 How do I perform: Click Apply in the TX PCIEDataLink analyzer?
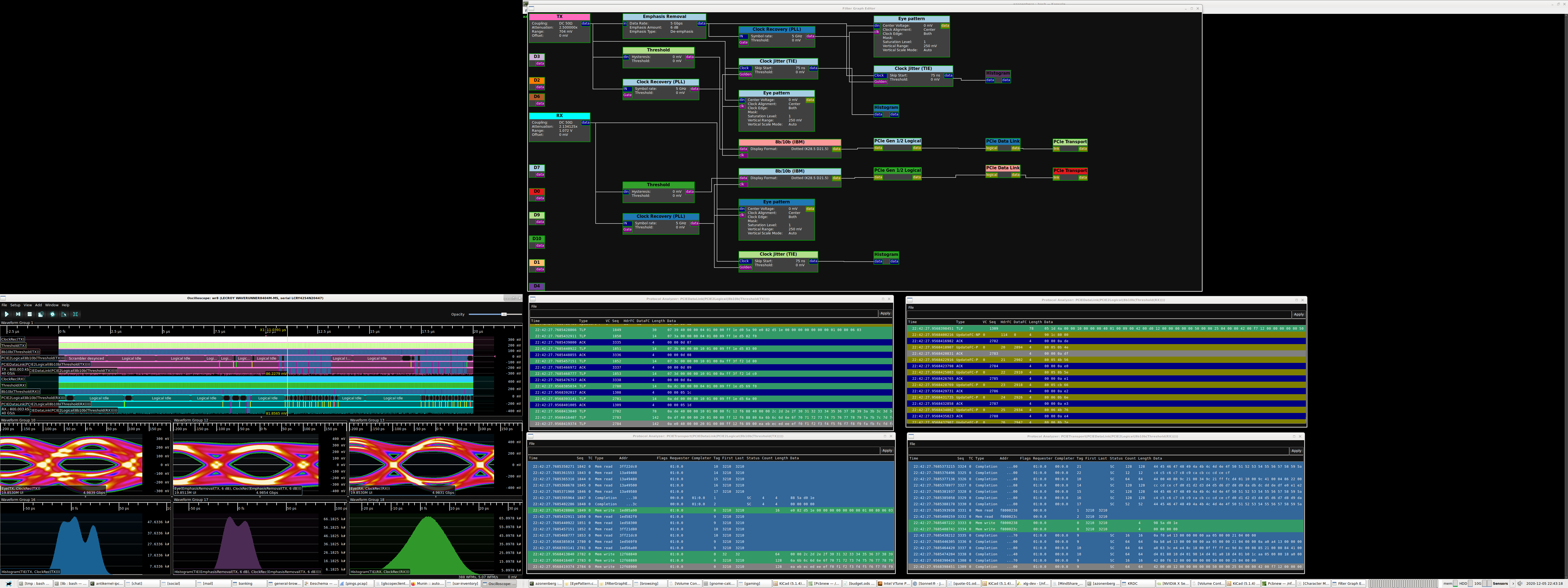[885, 314]
